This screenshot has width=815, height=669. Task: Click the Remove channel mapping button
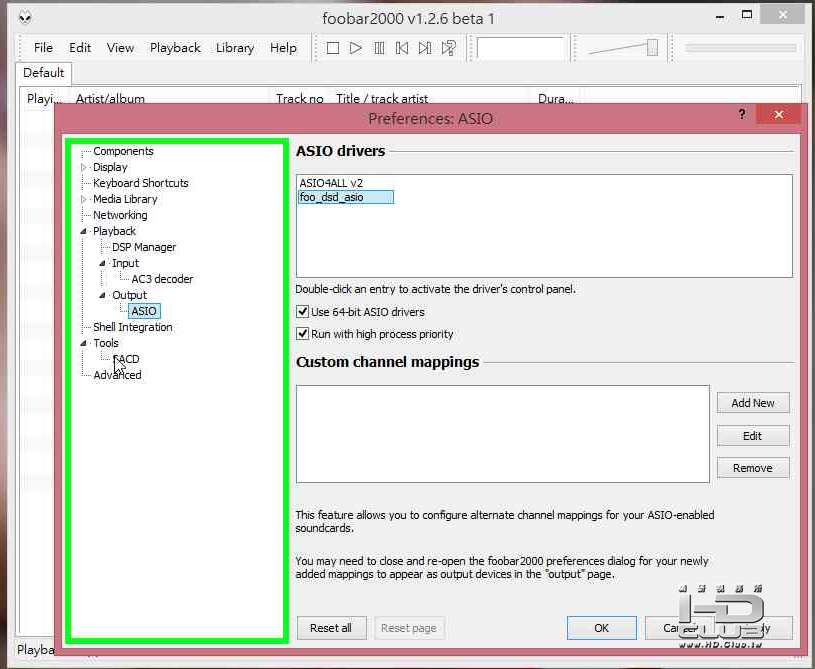coord(753,468)
